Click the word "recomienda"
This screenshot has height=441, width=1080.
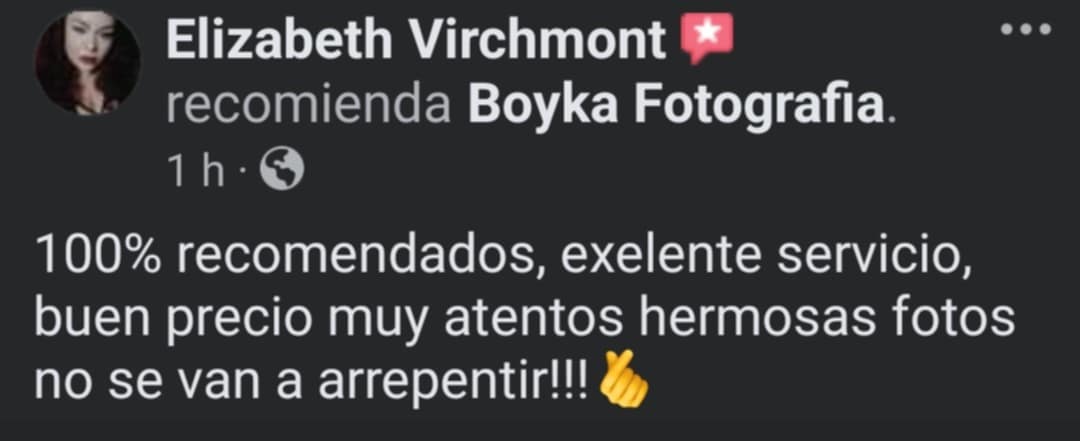tap(309, 105)
